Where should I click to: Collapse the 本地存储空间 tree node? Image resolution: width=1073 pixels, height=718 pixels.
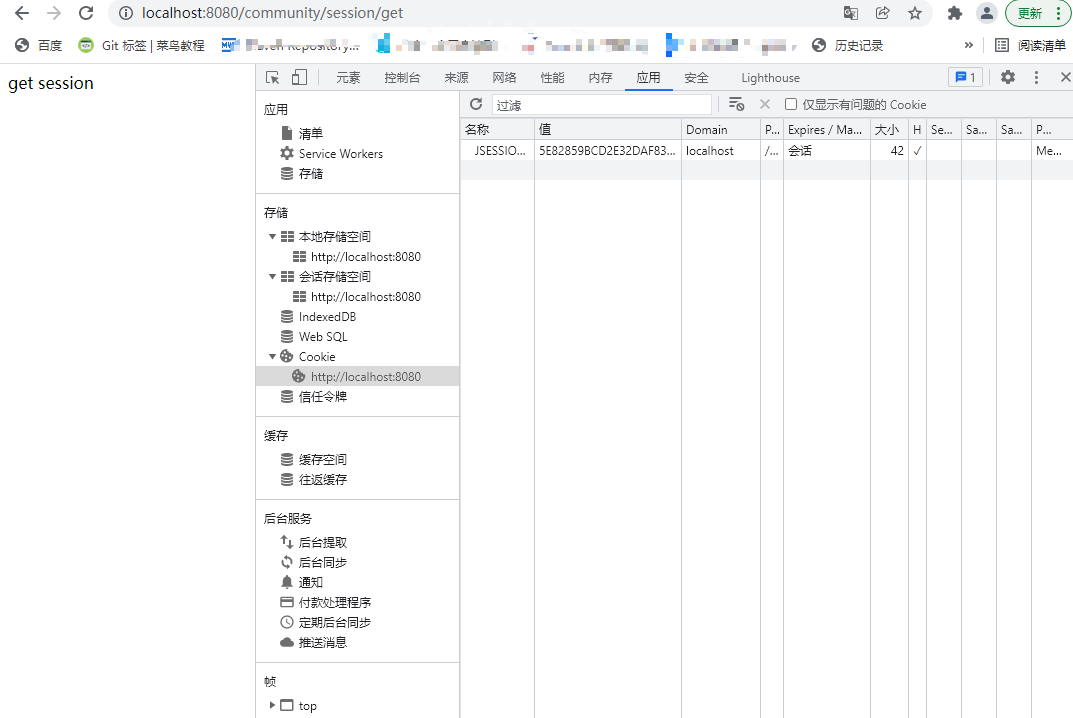coord(272,236)
